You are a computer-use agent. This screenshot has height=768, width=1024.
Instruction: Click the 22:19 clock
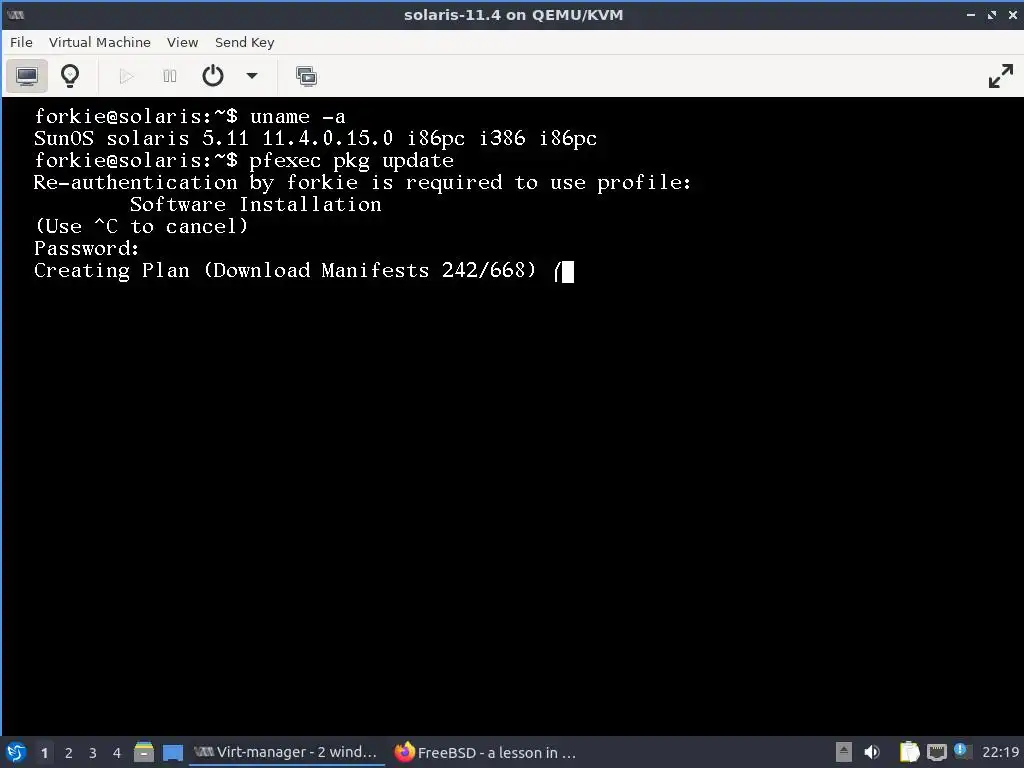[1000, 752]
